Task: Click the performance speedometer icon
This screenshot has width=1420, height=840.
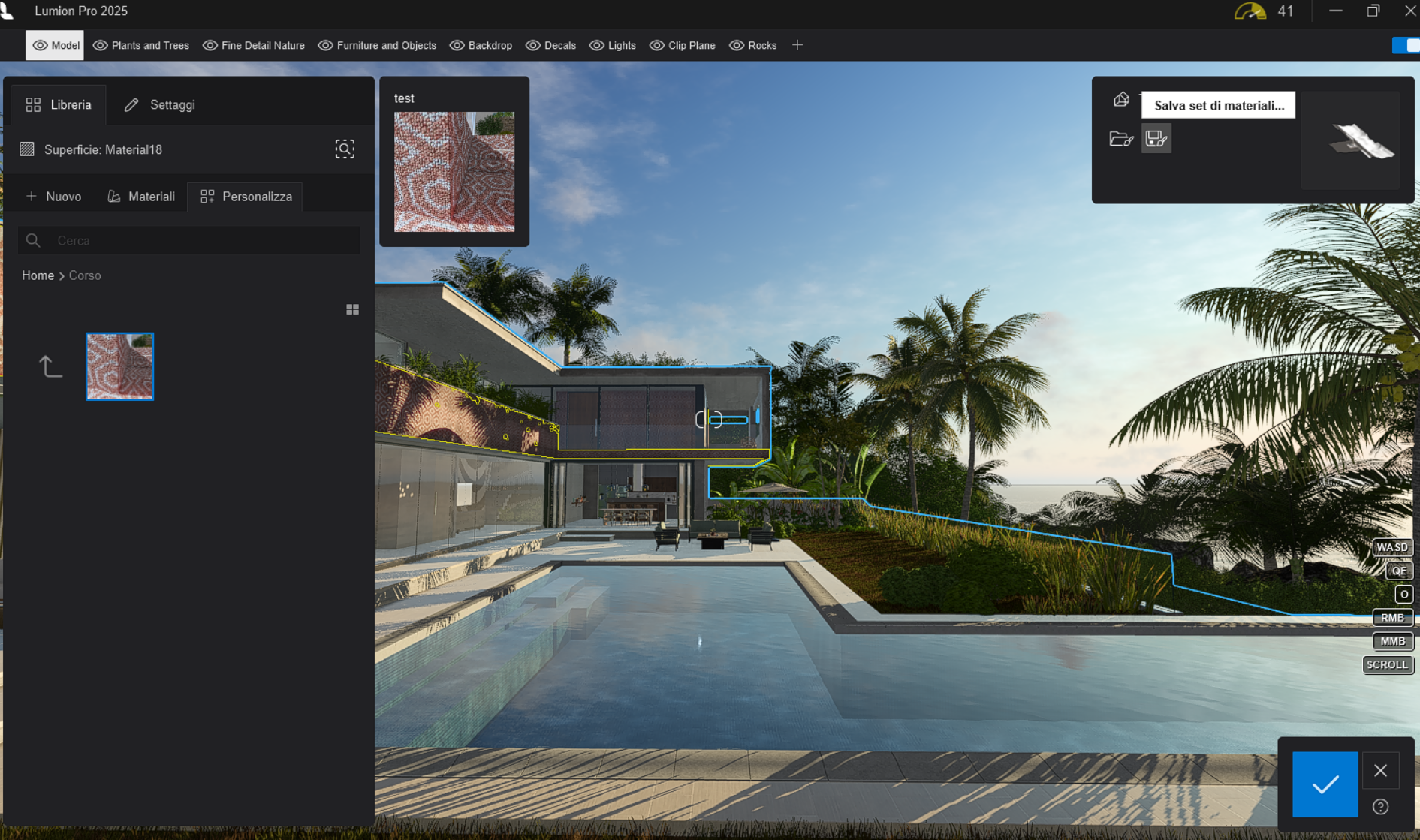Action: point(1250,11)
